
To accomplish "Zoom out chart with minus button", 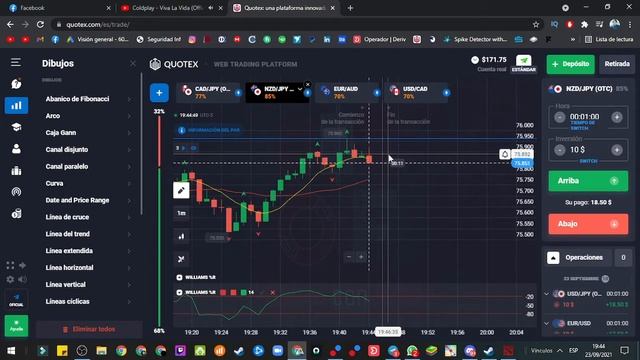I will coord(349,257).
